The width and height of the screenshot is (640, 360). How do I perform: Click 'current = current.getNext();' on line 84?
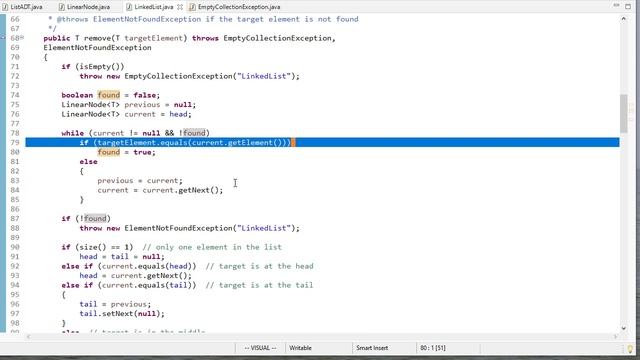point(160,190)
